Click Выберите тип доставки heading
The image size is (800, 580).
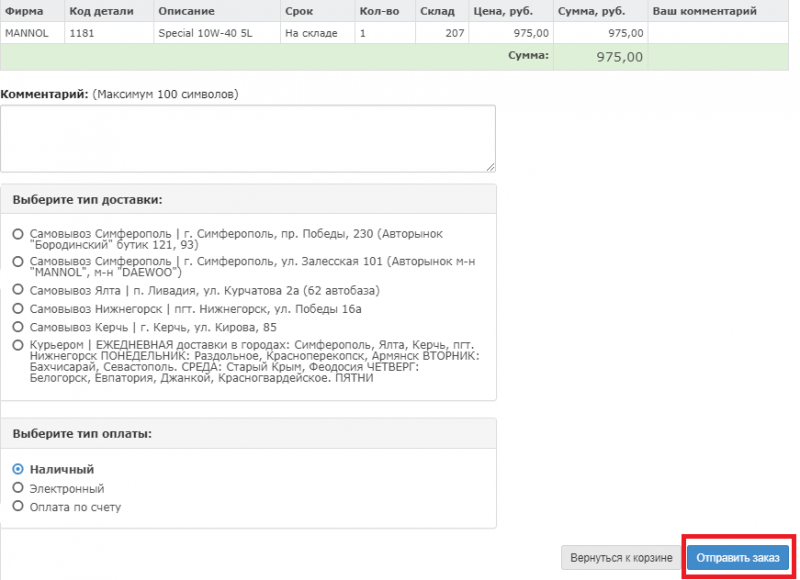click(87, 199)
